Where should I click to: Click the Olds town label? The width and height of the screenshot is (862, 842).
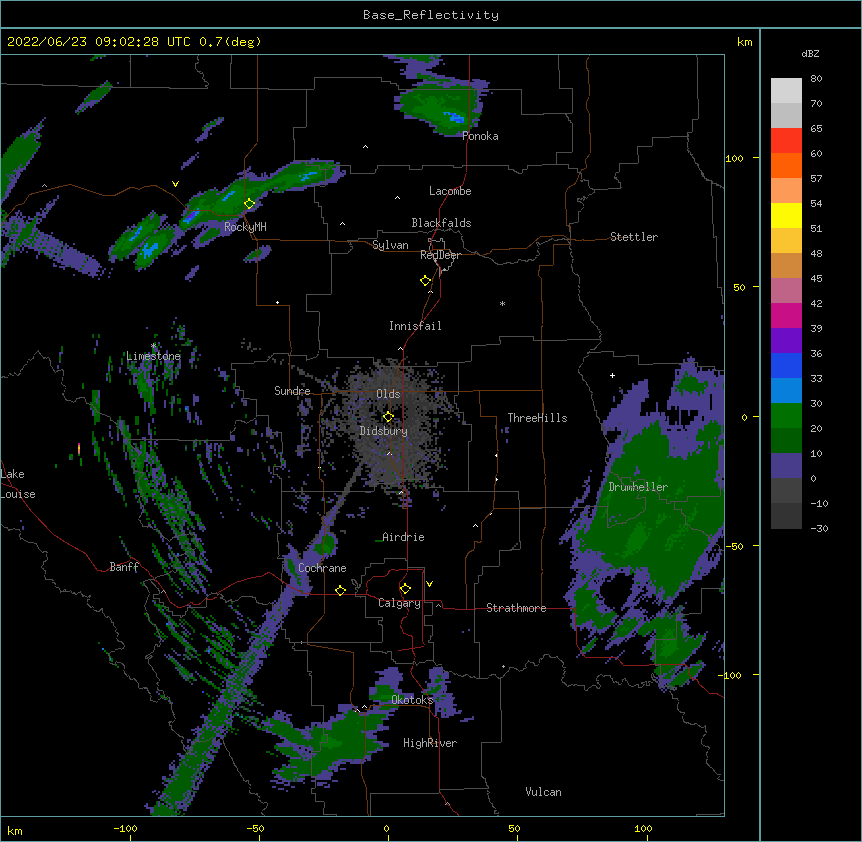click(x=388, y=394)
